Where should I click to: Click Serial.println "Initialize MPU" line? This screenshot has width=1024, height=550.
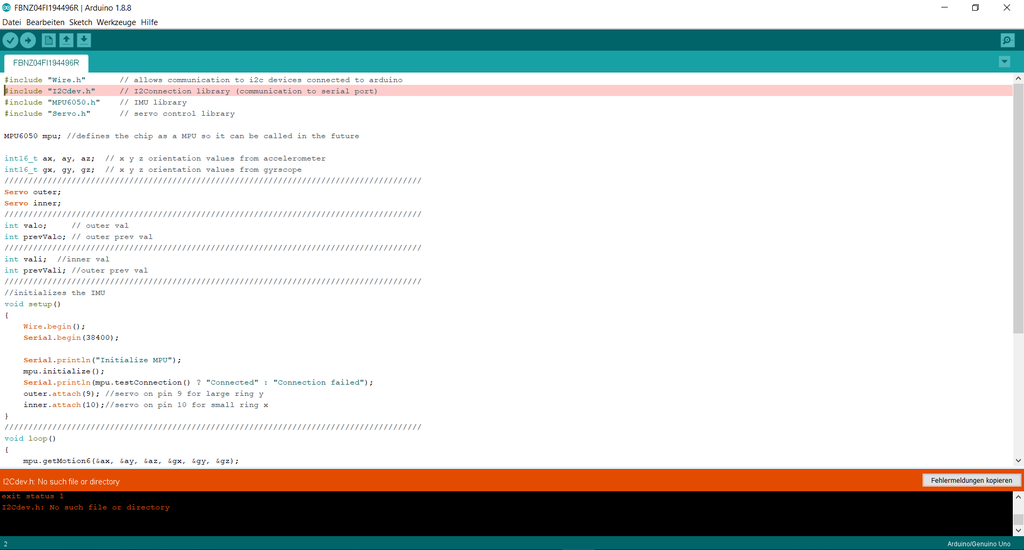(103, 361)
